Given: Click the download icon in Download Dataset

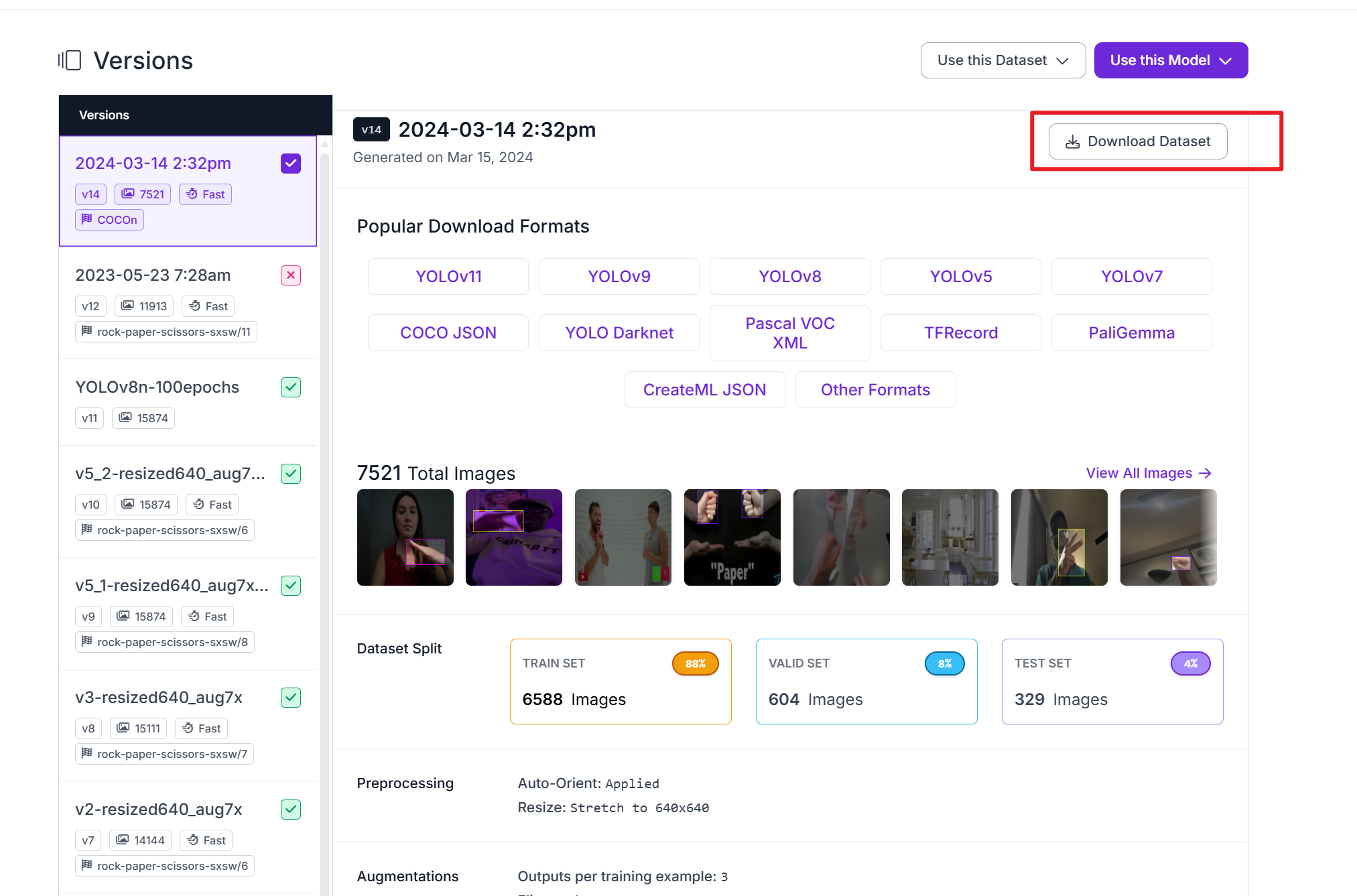Looking at the screenshot, I should click(1072, 141).
